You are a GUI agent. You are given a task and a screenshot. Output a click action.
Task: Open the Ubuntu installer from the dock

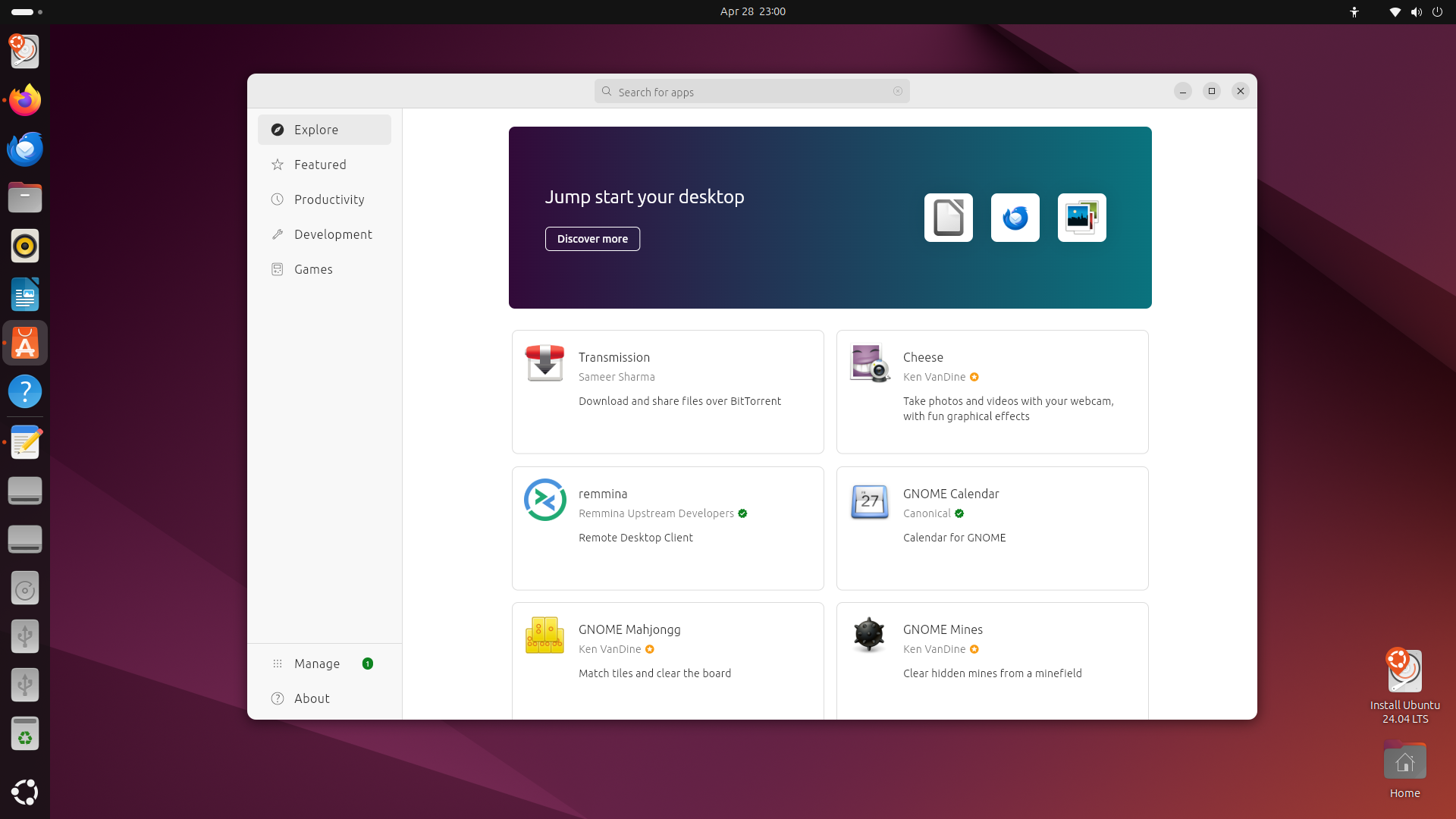coord(25,52)
